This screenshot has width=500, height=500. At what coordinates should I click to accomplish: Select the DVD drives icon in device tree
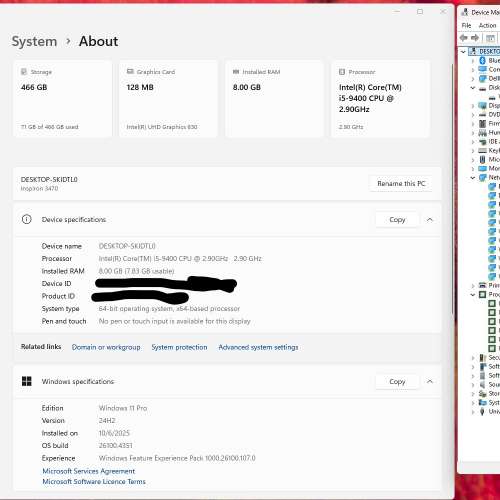tap(482, 115)
